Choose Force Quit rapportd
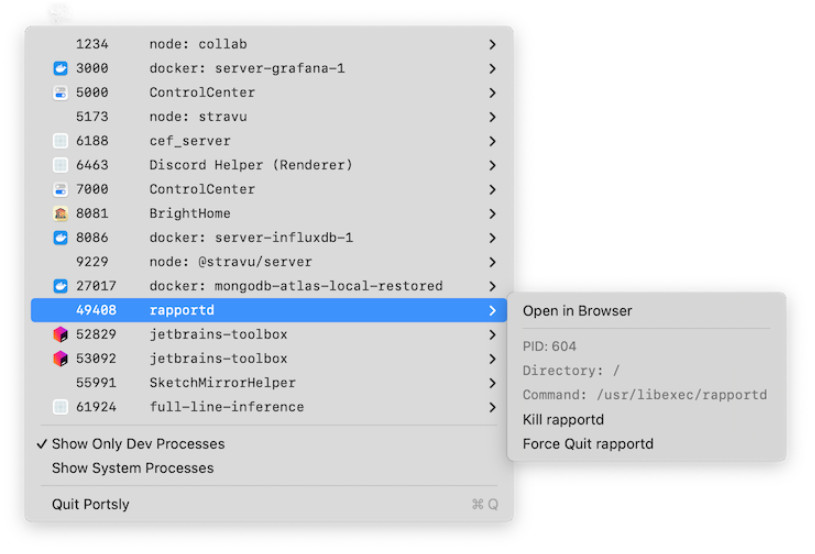Screen dimensions: 815x554 (588, 444)
